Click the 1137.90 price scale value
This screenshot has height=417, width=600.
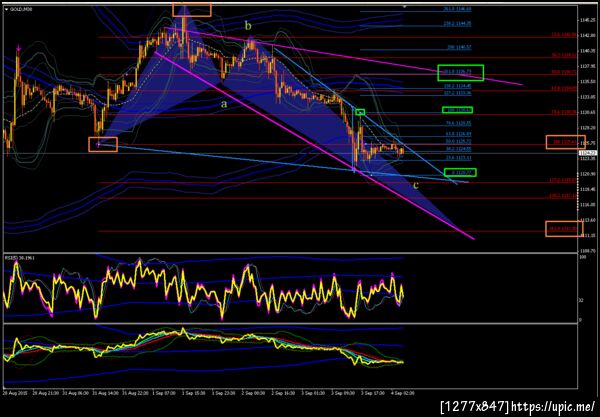(x=587, y=66)
